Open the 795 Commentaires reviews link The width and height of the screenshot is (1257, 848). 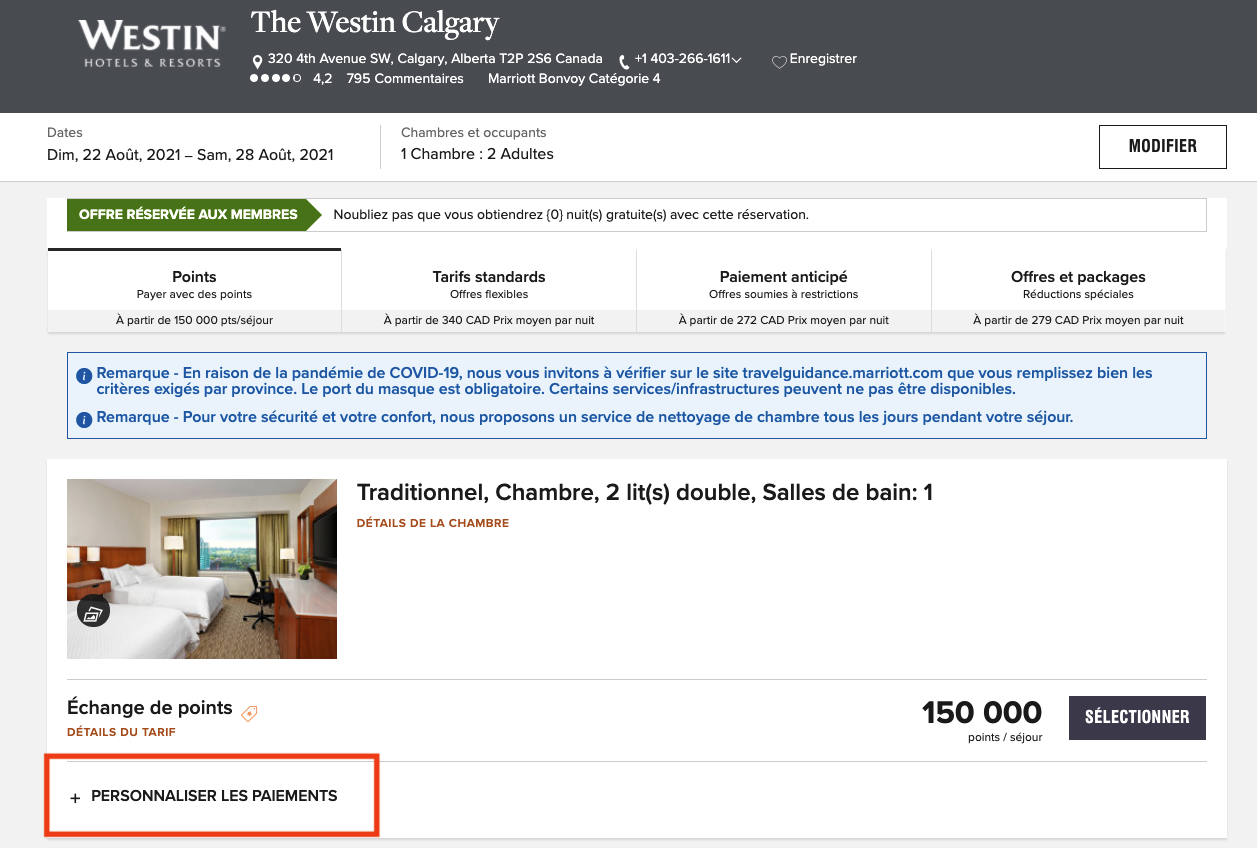[405, 78]
